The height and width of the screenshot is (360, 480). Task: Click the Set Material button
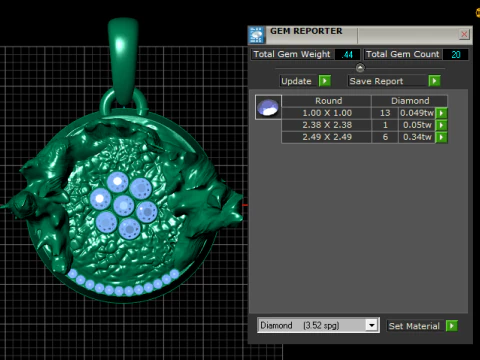pyautogui.click(x=414, y=326)
